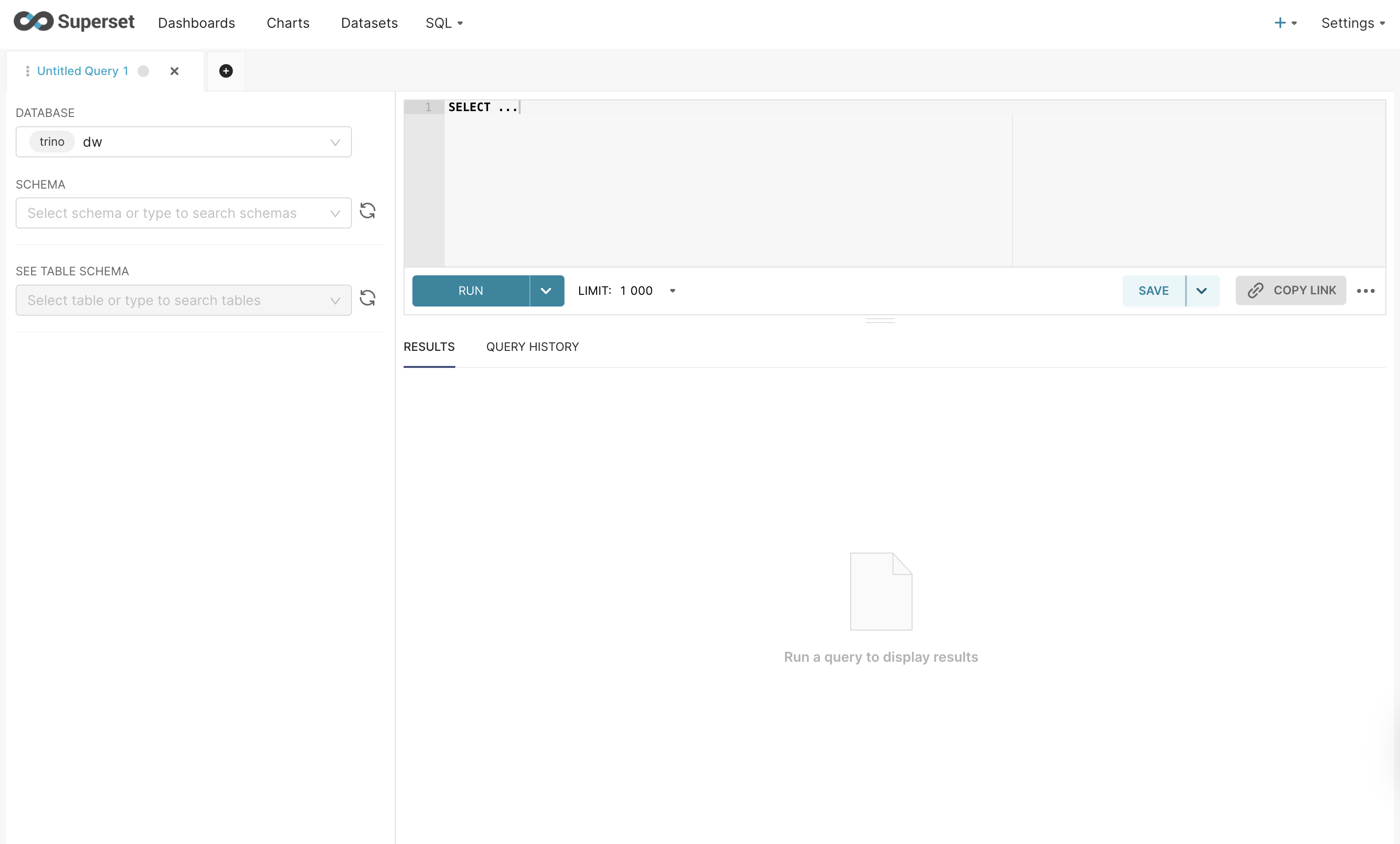Click the Copy Link button
Screen dimensions: 1400x844
[1290, 290]
